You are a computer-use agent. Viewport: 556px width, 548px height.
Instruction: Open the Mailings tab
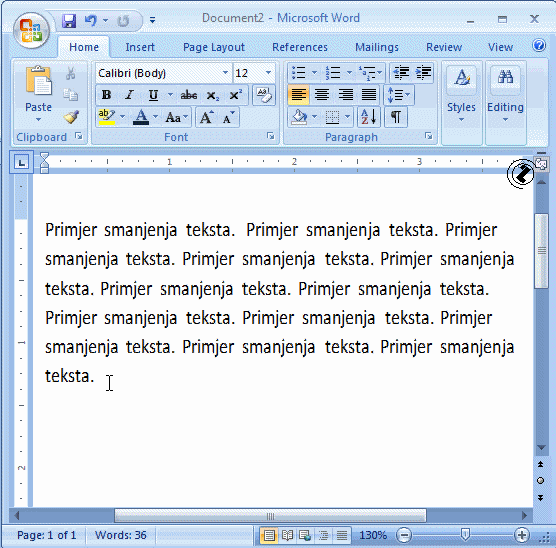click(x=377, y=47)
